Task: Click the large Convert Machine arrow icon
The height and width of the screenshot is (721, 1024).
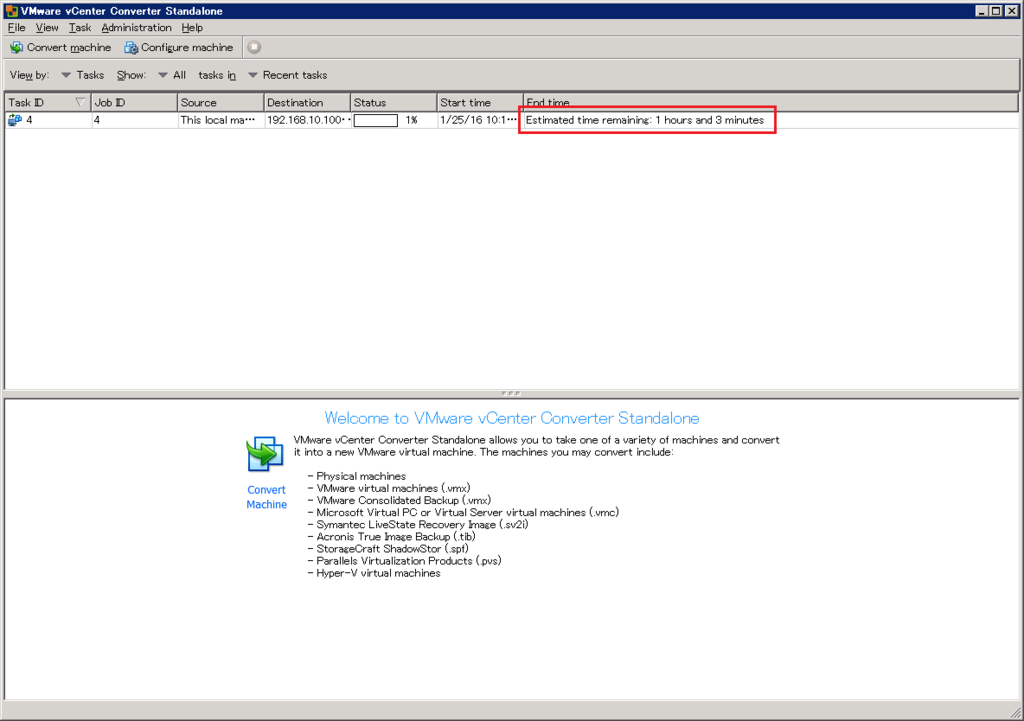Action: (x=265, y=454)
